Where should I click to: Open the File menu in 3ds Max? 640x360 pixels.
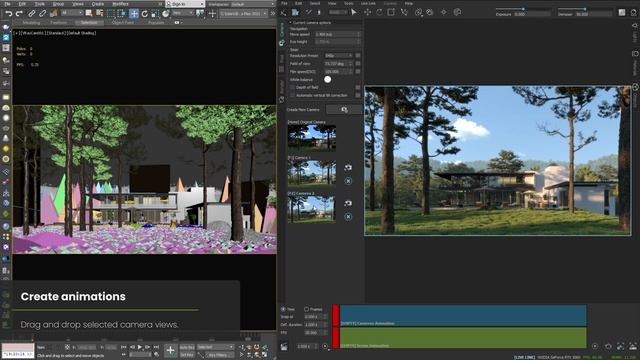pyautogui.click(x=7, y=4)
